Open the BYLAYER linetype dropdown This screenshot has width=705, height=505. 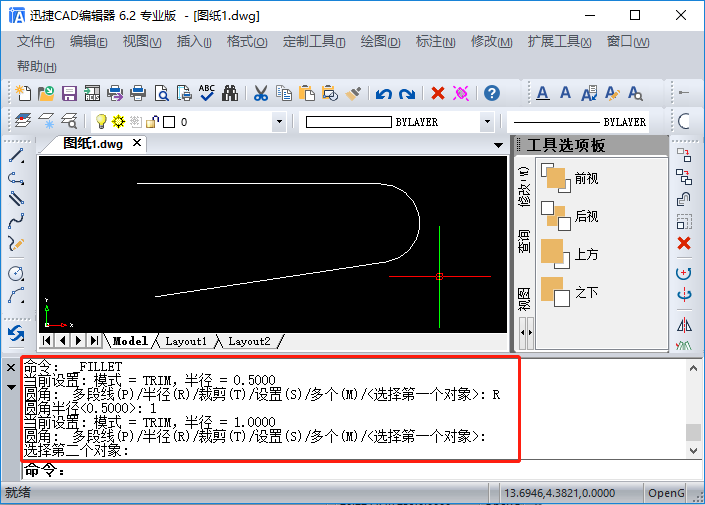(578, 122)
